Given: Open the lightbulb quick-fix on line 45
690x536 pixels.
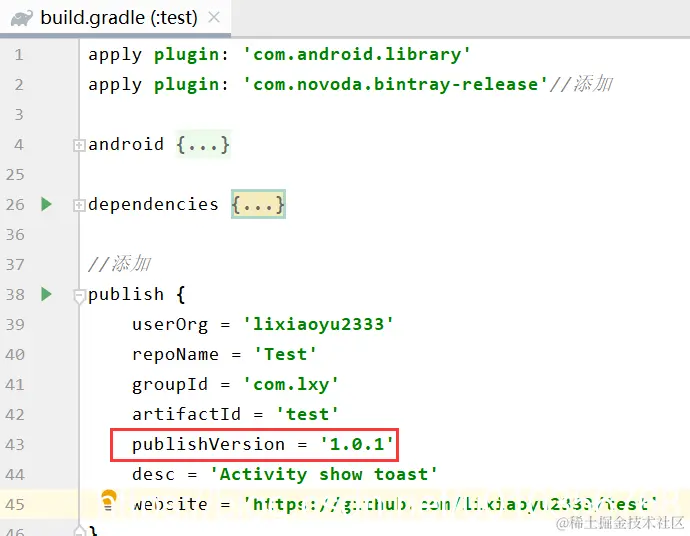Looking at the screenshot, I should [x=108, y=500].
